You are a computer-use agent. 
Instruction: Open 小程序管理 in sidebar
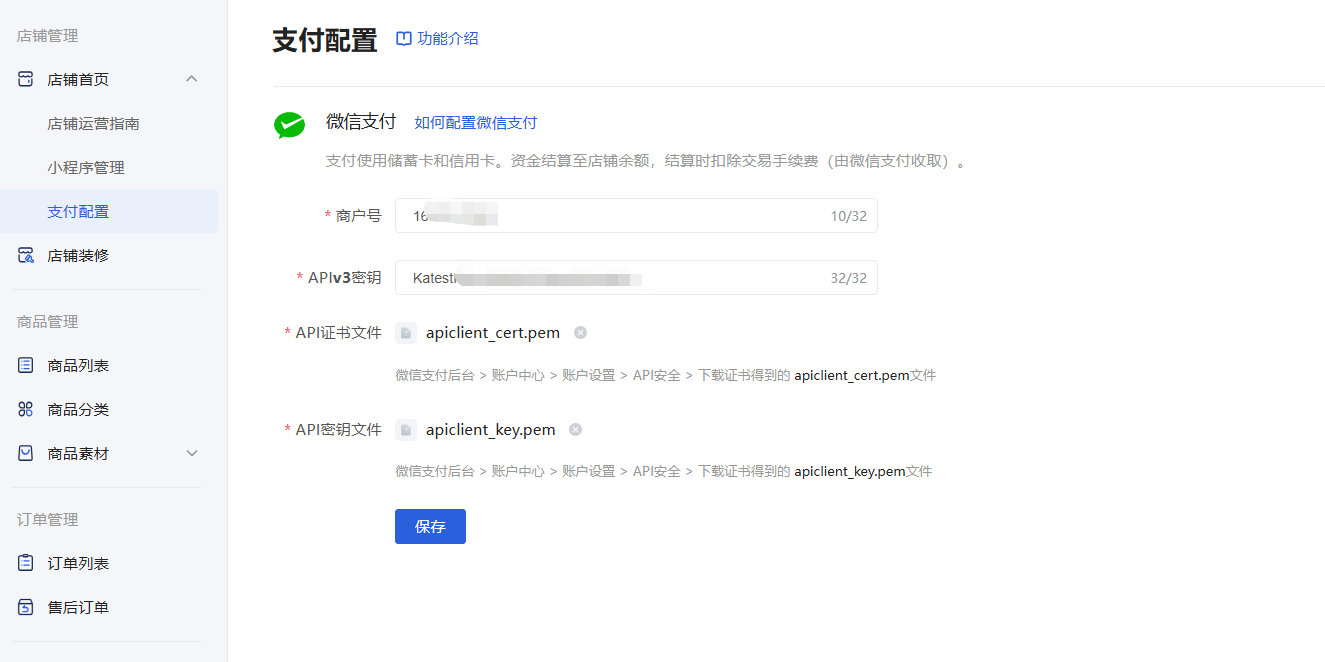[x=86, y=168]
